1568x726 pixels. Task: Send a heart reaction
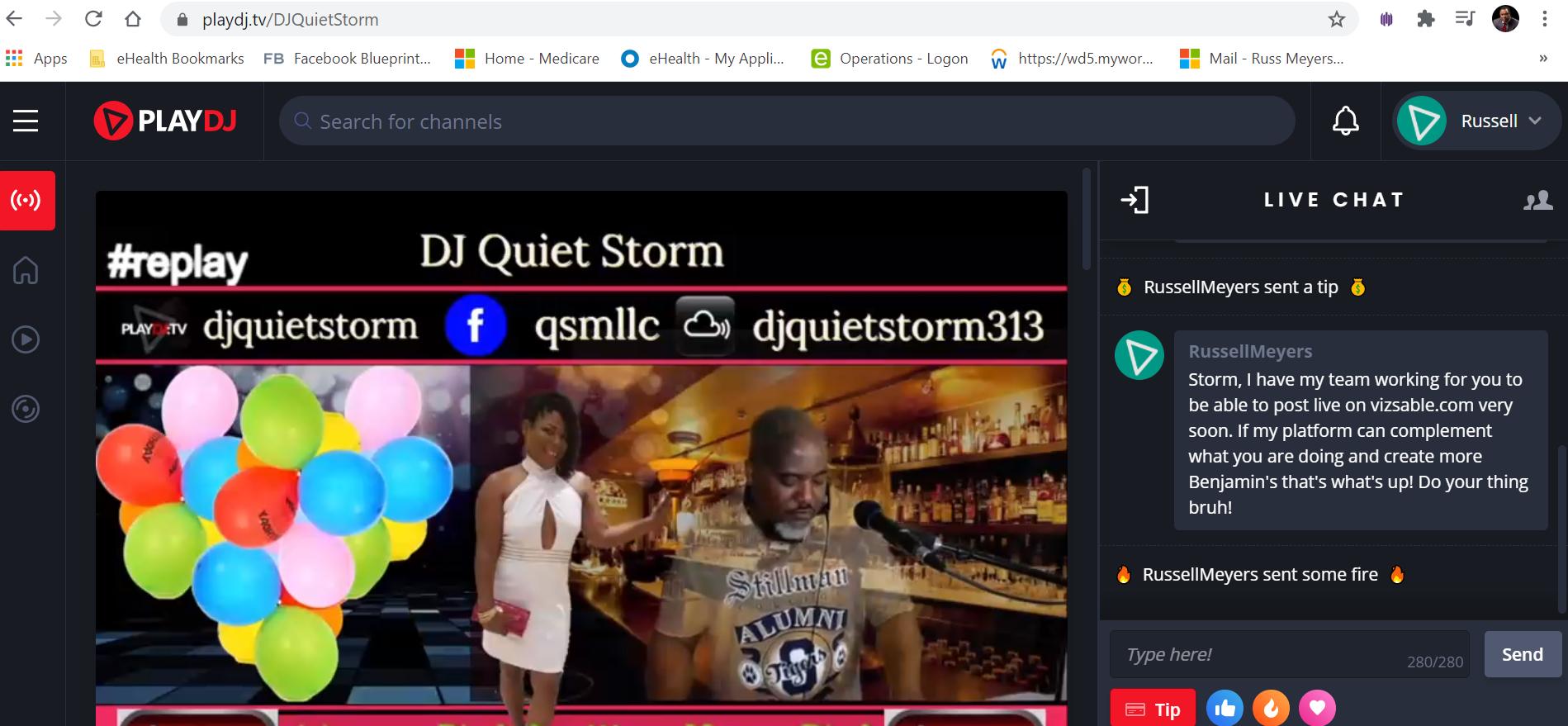(x=1317, y=708)
